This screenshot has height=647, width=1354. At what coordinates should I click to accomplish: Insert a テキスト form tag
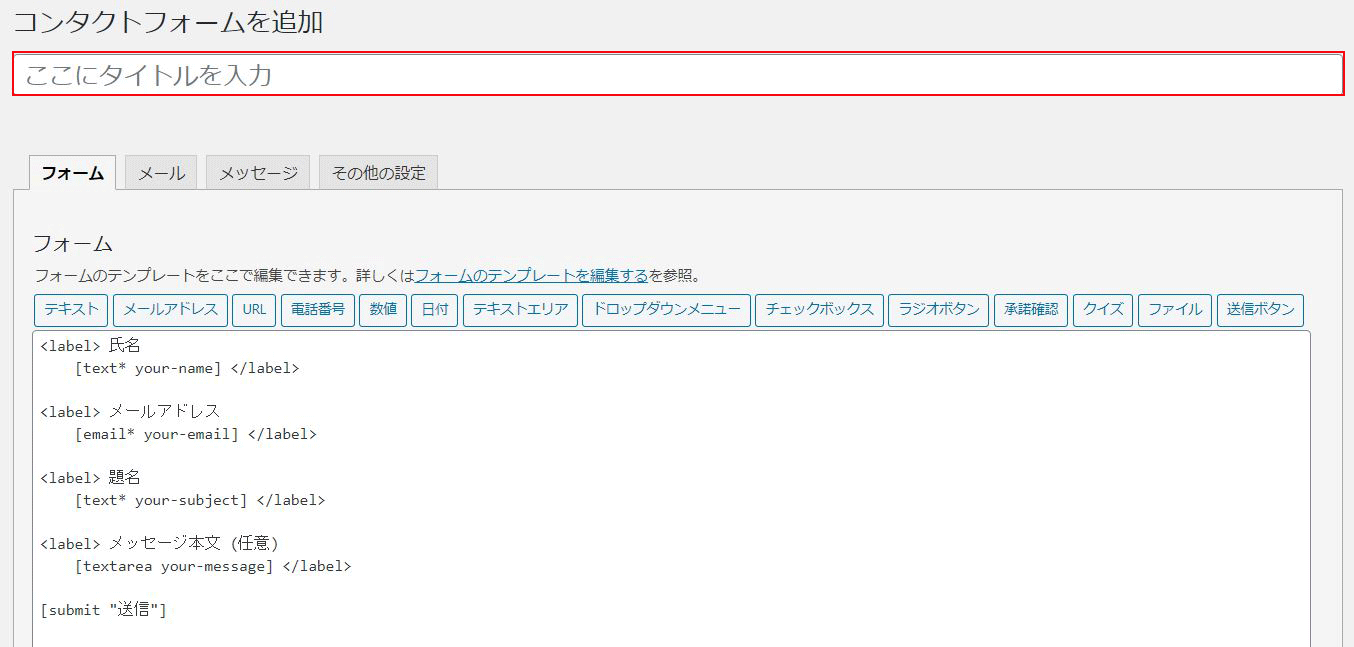(x=71, y=310)
